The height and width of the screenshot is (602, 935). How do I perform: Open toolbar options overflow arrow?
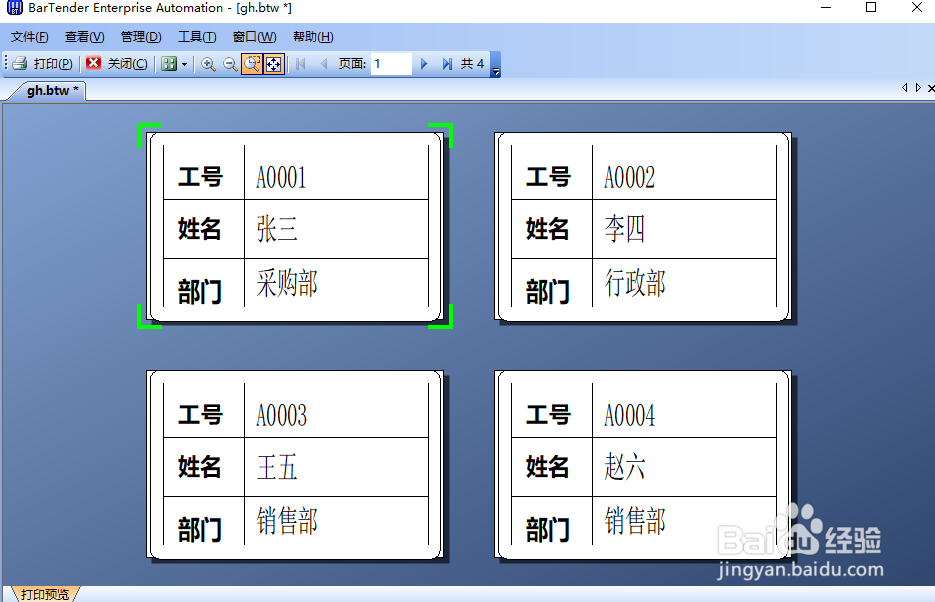[496, 72]
